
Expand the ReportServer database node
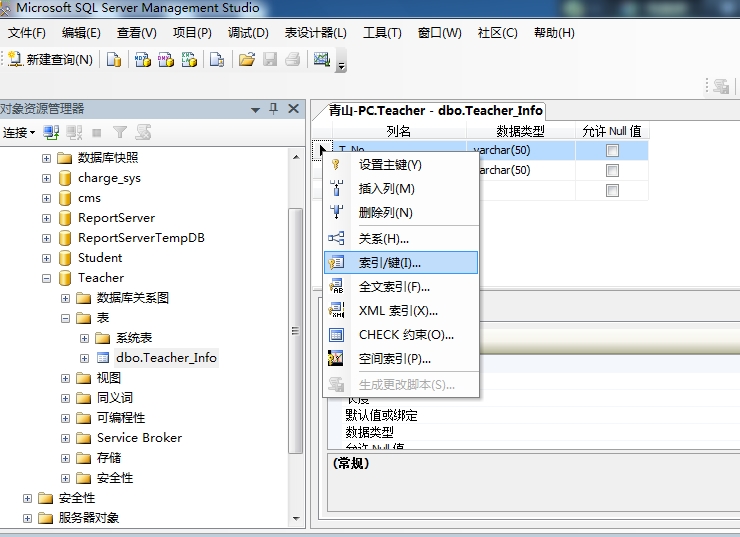(46, 218)
